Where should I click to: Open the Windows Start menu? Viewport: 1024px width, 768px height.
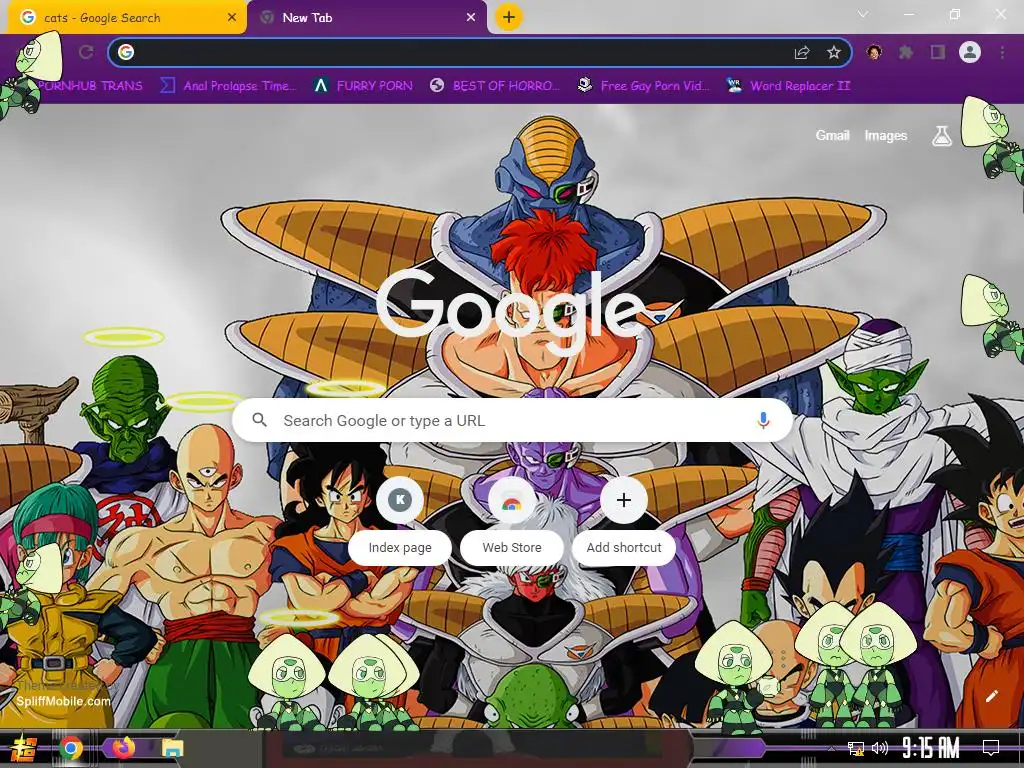(x=23, y=747)
